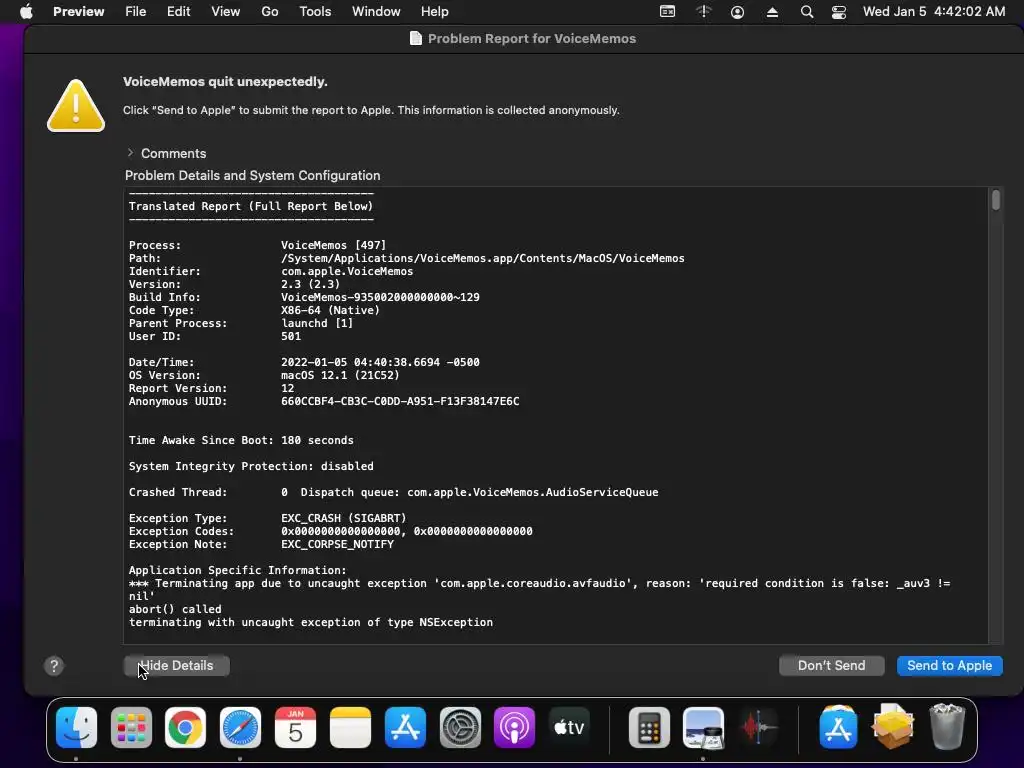Open Voice Memos icon in Dock
Image resolution: width=1024 pixels, height=768 pixels.
(758, 727)
